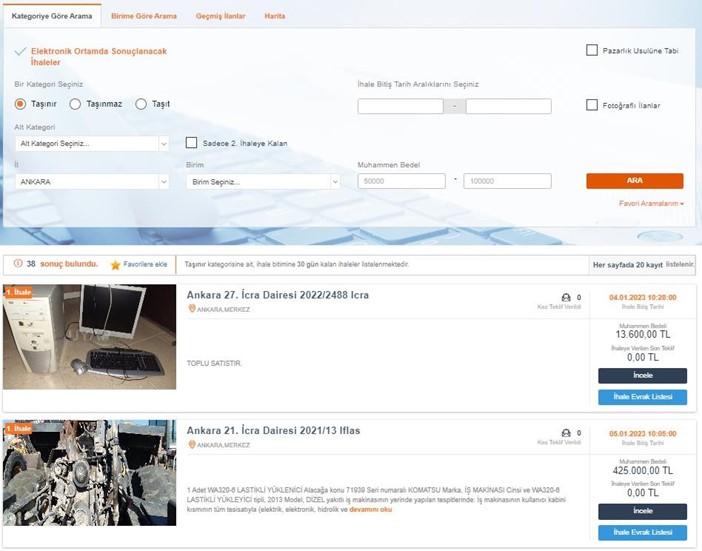702x551 pixels.
Task: Expand the ANKARA province dropdown
Action: (x=92, y=181)
